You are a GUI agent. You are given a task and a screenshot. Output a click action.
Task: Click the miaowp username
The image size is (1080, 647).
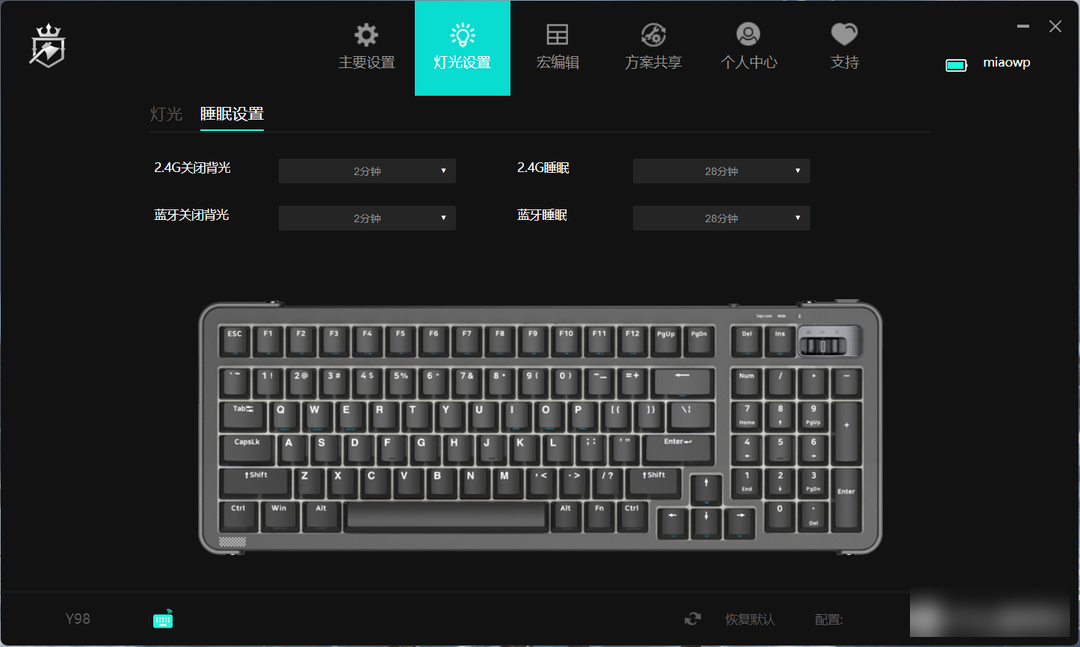coord(1006,63)
